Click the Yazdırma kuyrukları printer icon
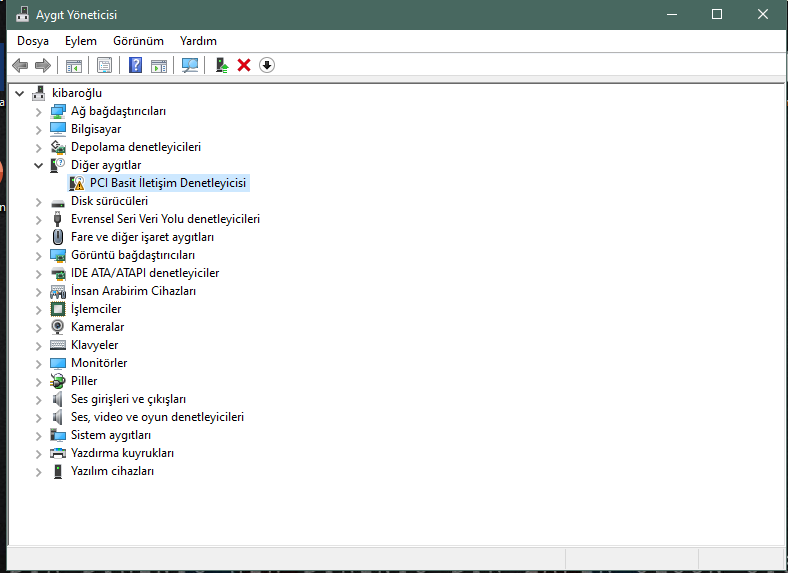Screen dimensions: 788x573 tap(58, 453)
